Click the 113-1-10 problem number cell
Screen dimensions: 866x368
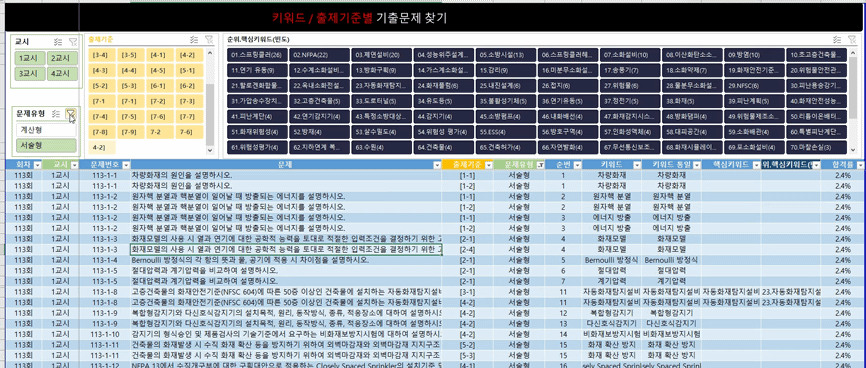(105, 334)
